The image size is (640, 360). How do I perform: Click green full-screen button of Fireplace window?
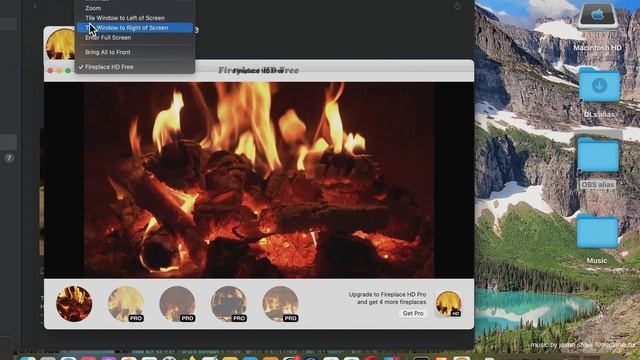[x=68, y=71]
